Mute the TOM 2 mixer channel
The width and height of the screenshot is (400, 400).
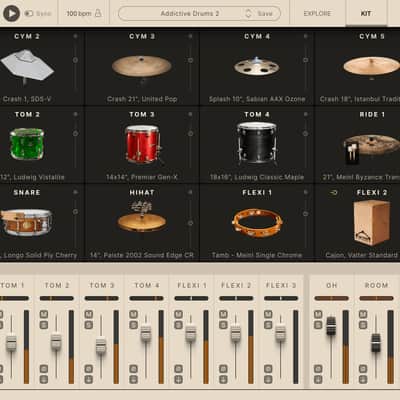(44, 314)
